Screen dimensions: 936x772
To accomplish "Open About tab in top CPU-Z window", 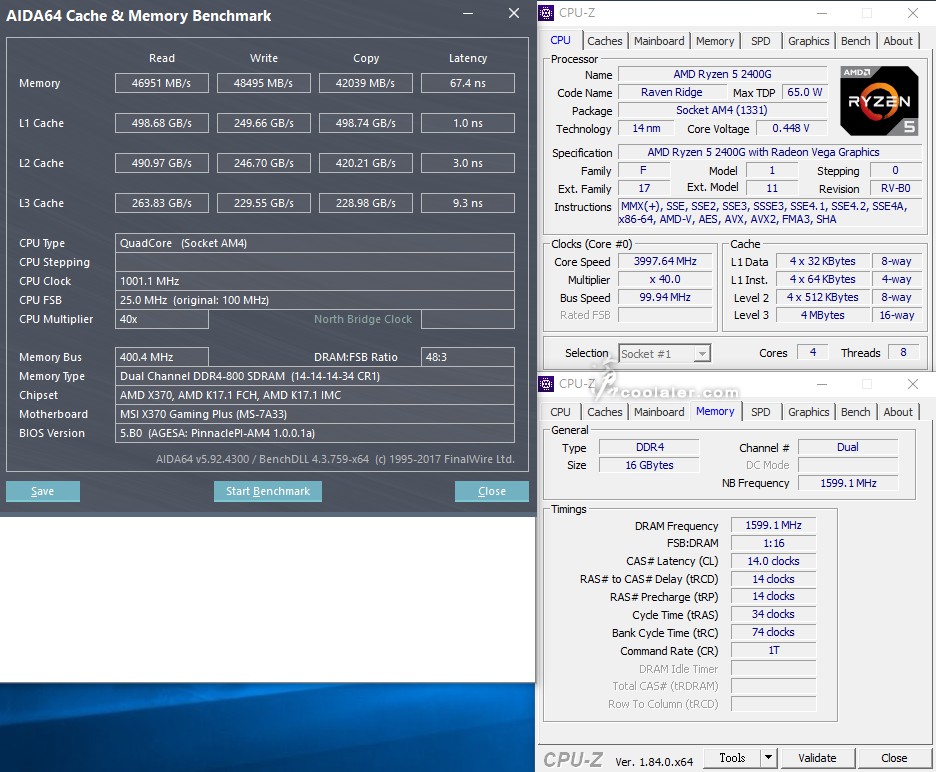I will coord(898,41).
